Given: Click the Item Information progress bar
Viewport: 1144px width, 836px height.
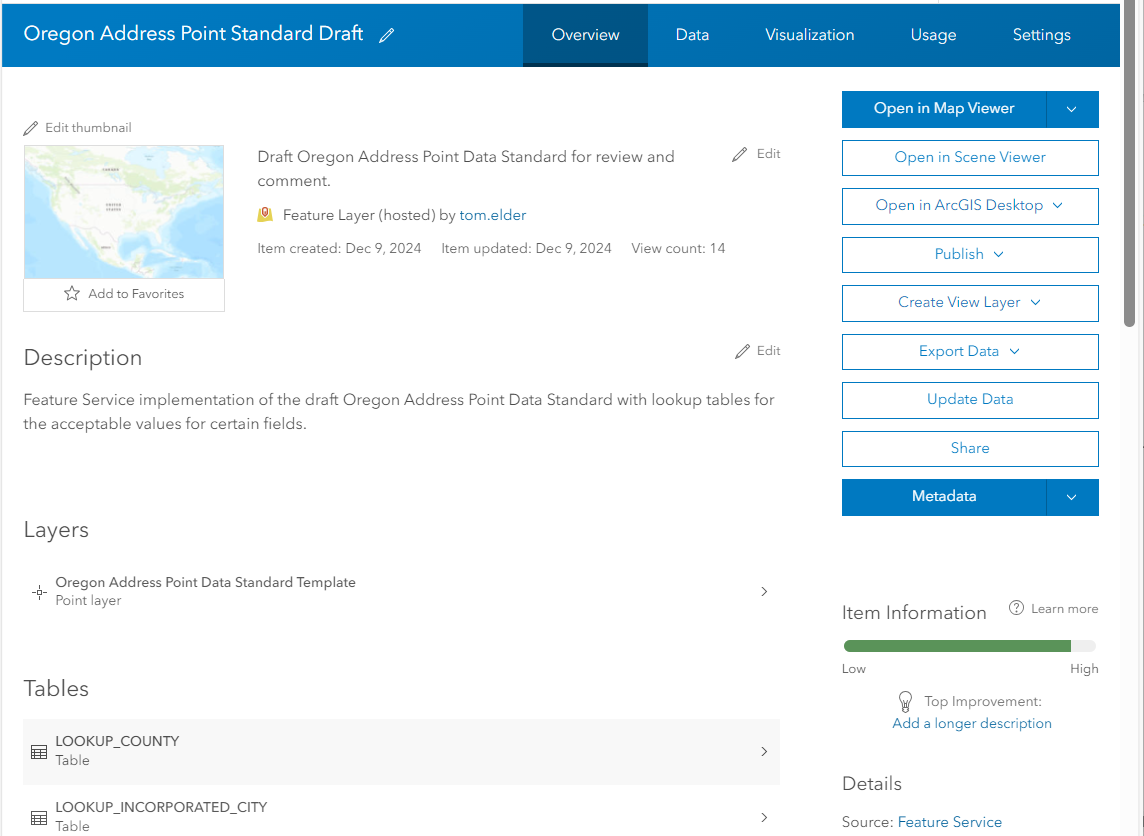Looking at the screenshot, I should 969,646.
